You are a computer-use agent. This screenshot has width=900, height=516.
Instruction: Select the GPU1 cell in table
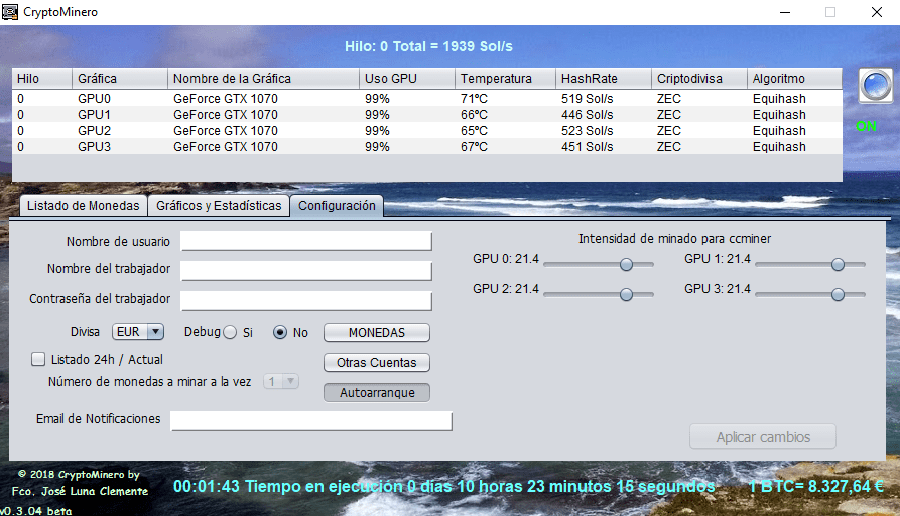(x=120, y=115)
